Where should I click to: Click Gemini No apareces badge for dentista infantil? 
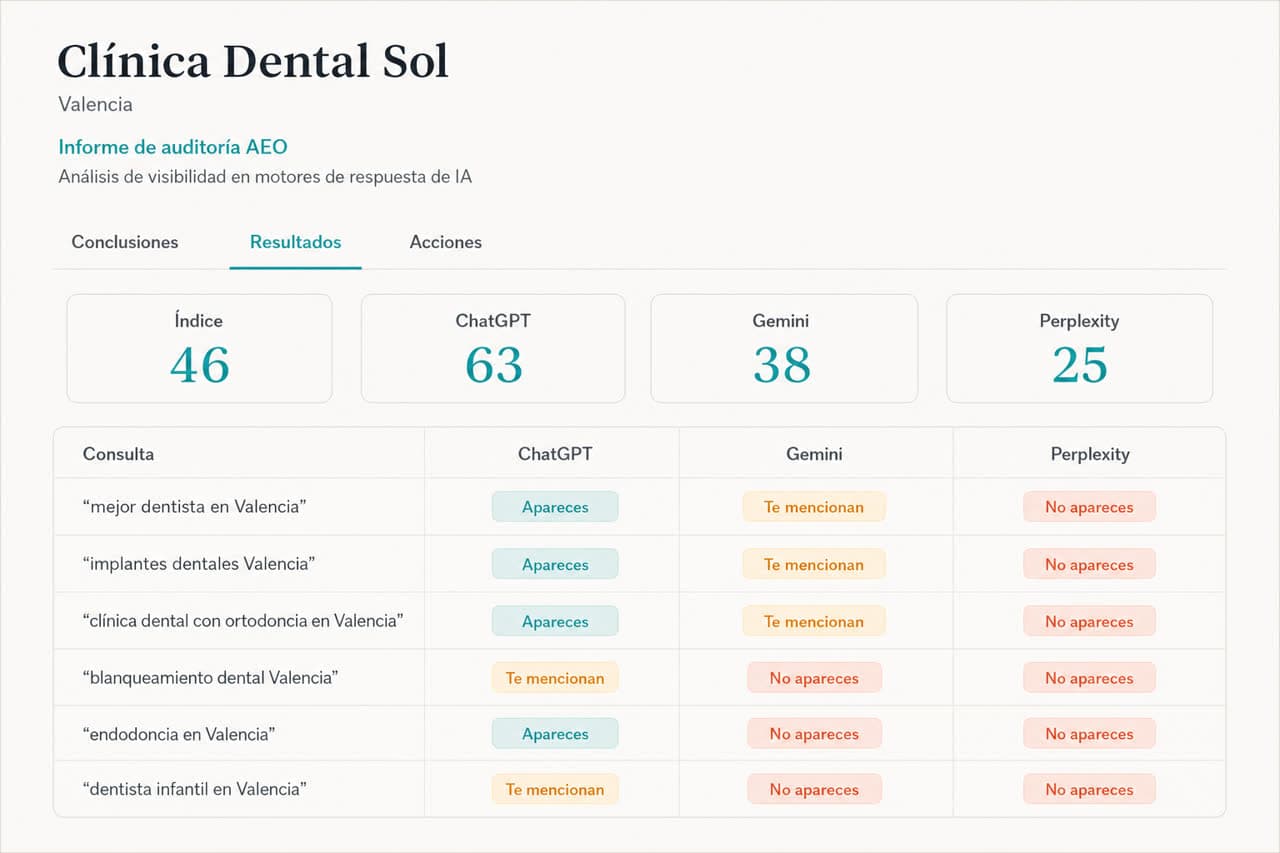[814, 789]
